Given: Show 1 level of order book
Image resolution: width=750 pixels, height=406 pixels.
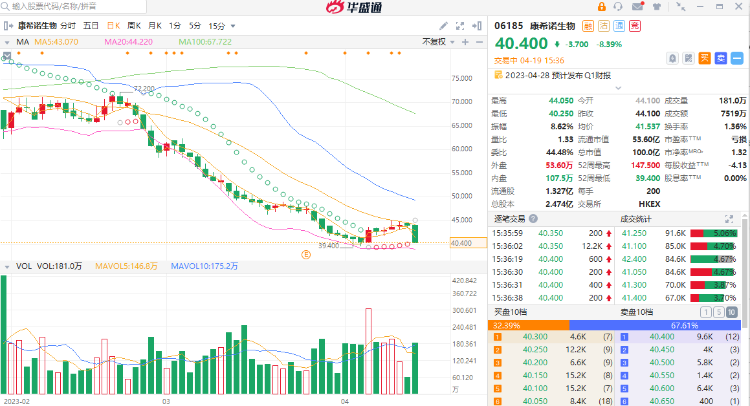Looking at the screenshot, I should [706, 312].
